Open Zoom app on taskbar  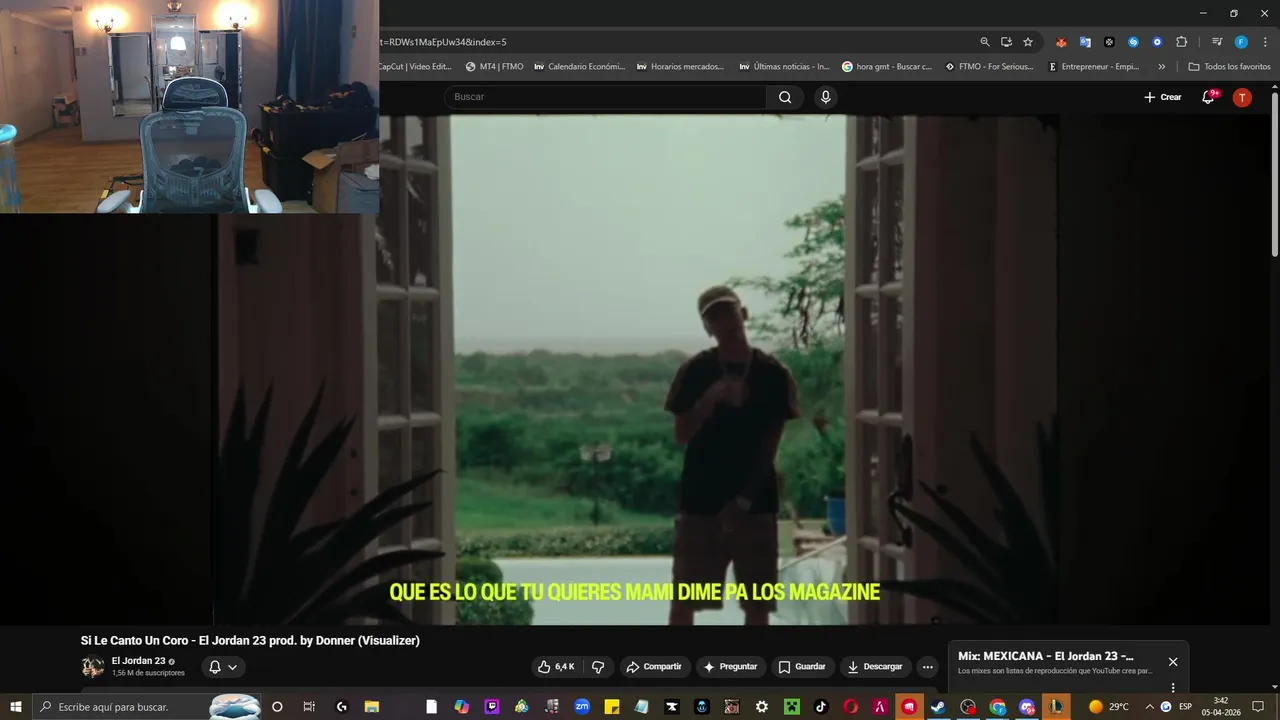582,707
